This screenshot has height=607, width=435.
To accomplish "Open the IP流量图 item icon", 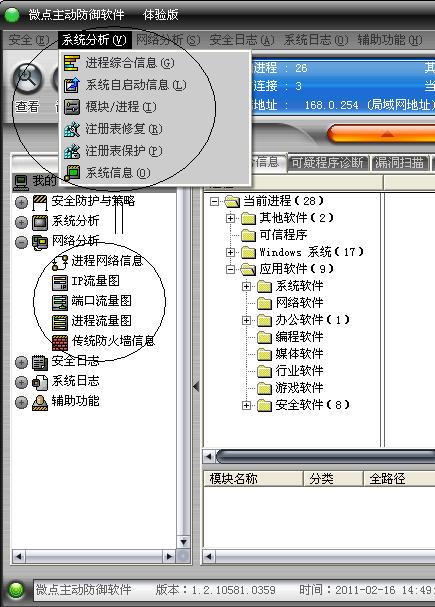I will [x=60, y=282].
